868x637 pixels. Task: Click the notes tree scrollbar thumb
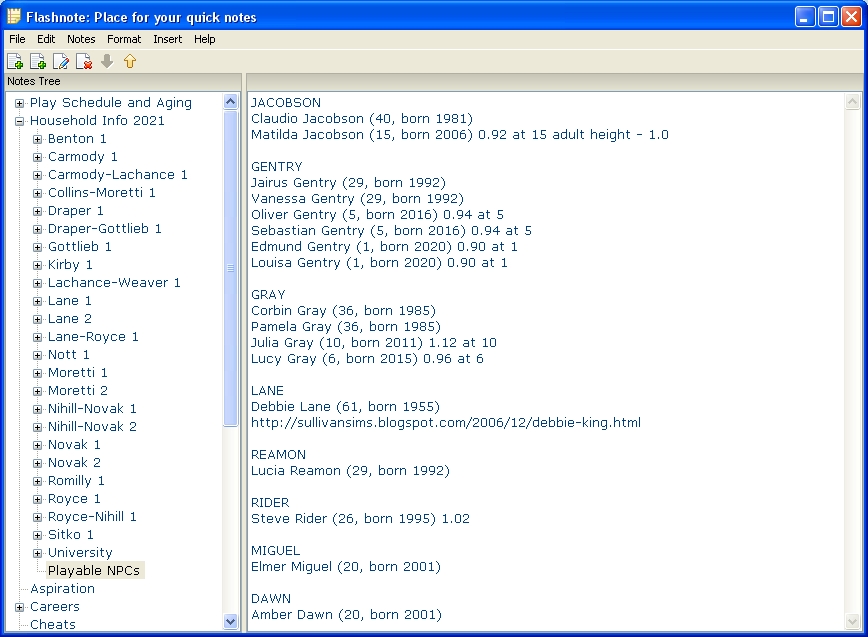pyautogui.click(x=231, y=268)
